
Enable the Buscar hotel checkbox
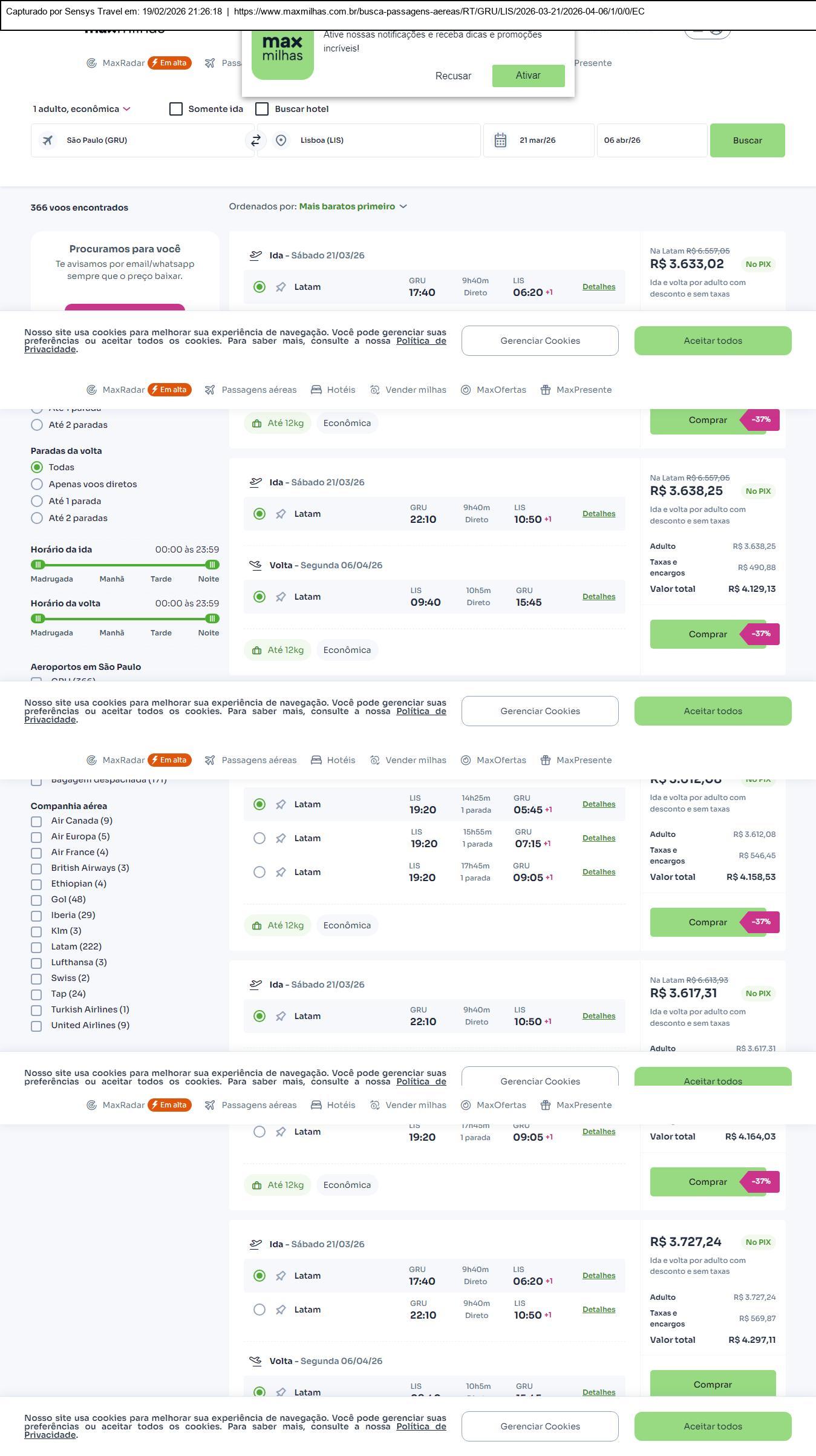coord(262,109)
